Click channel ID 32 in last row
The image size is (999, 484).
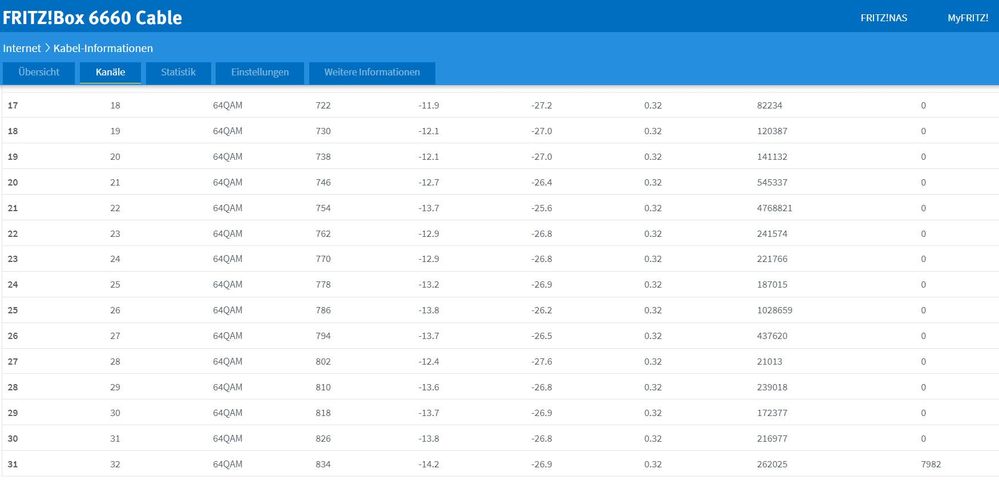[x=115, y=465]
